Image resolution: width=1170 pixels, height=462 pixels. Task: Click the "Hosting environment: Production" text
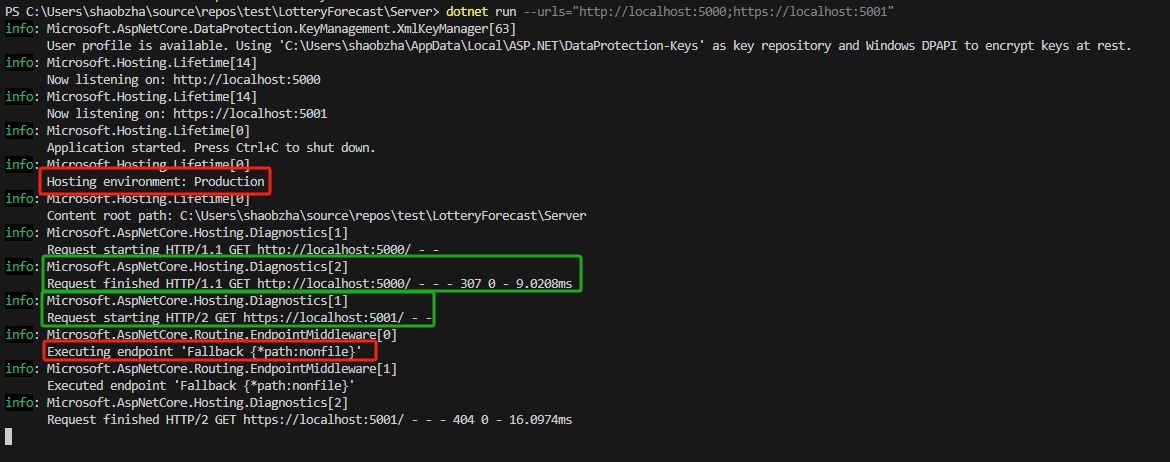point(156,182)
